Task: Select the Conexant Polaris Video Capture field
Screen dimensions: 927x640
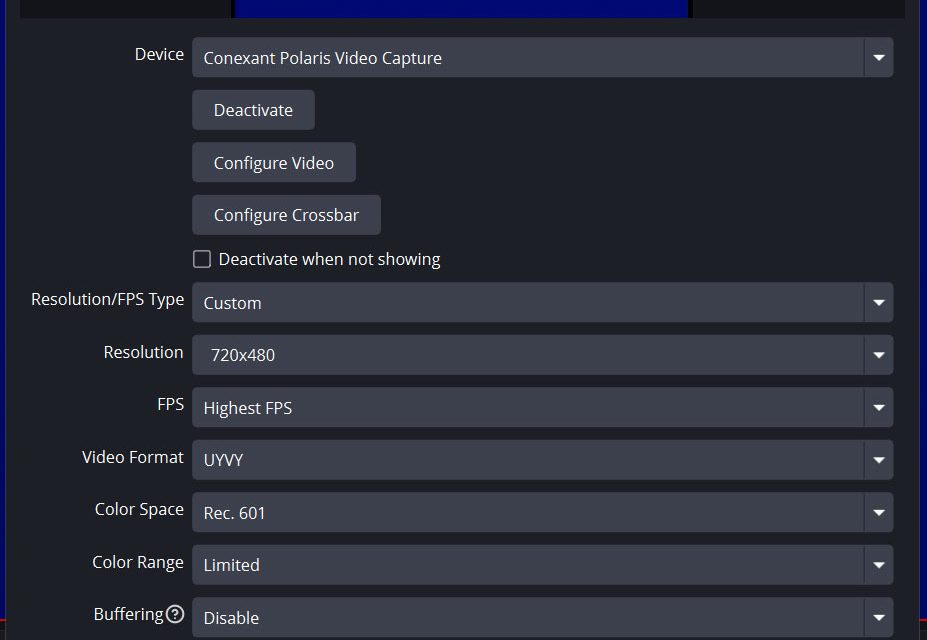Action: click(x=527, y=58)
